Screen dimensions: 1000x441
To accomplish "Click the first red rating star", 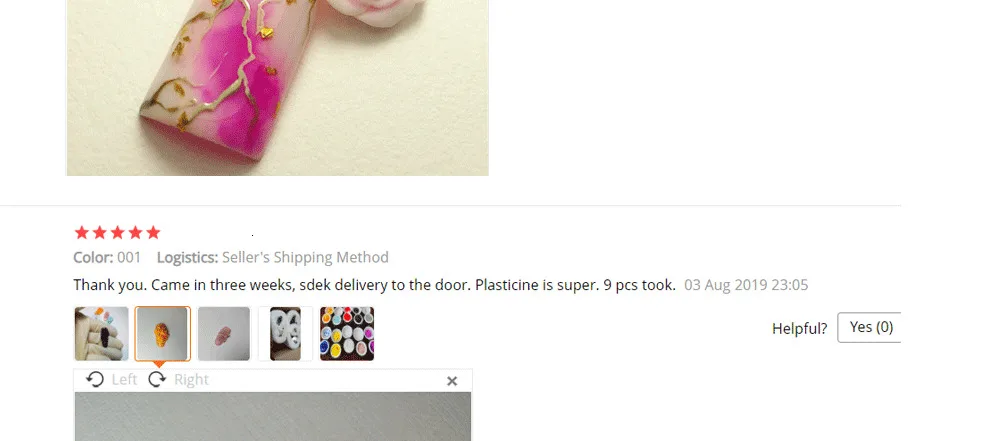I will pos(82,232).
